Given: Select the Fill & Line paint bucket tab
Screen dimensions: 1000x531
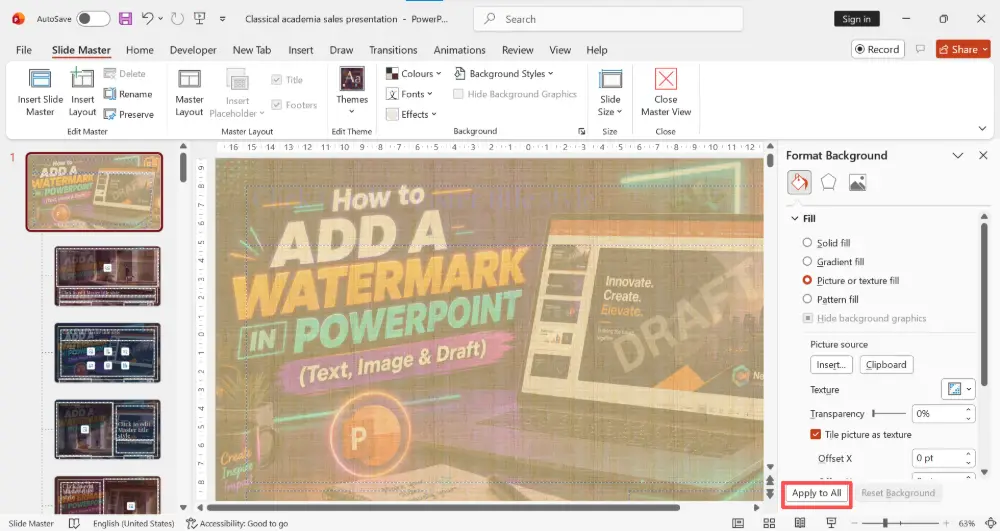Looking at the screenshot, I should [x=799, y=182].
